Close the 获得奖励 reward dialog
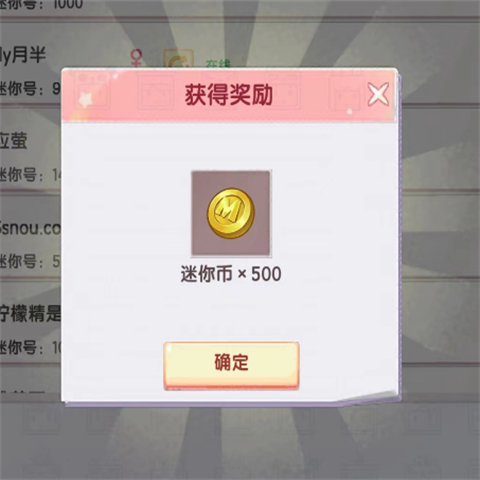The height and width of the screenshot is (480, 480). [378, 94]
